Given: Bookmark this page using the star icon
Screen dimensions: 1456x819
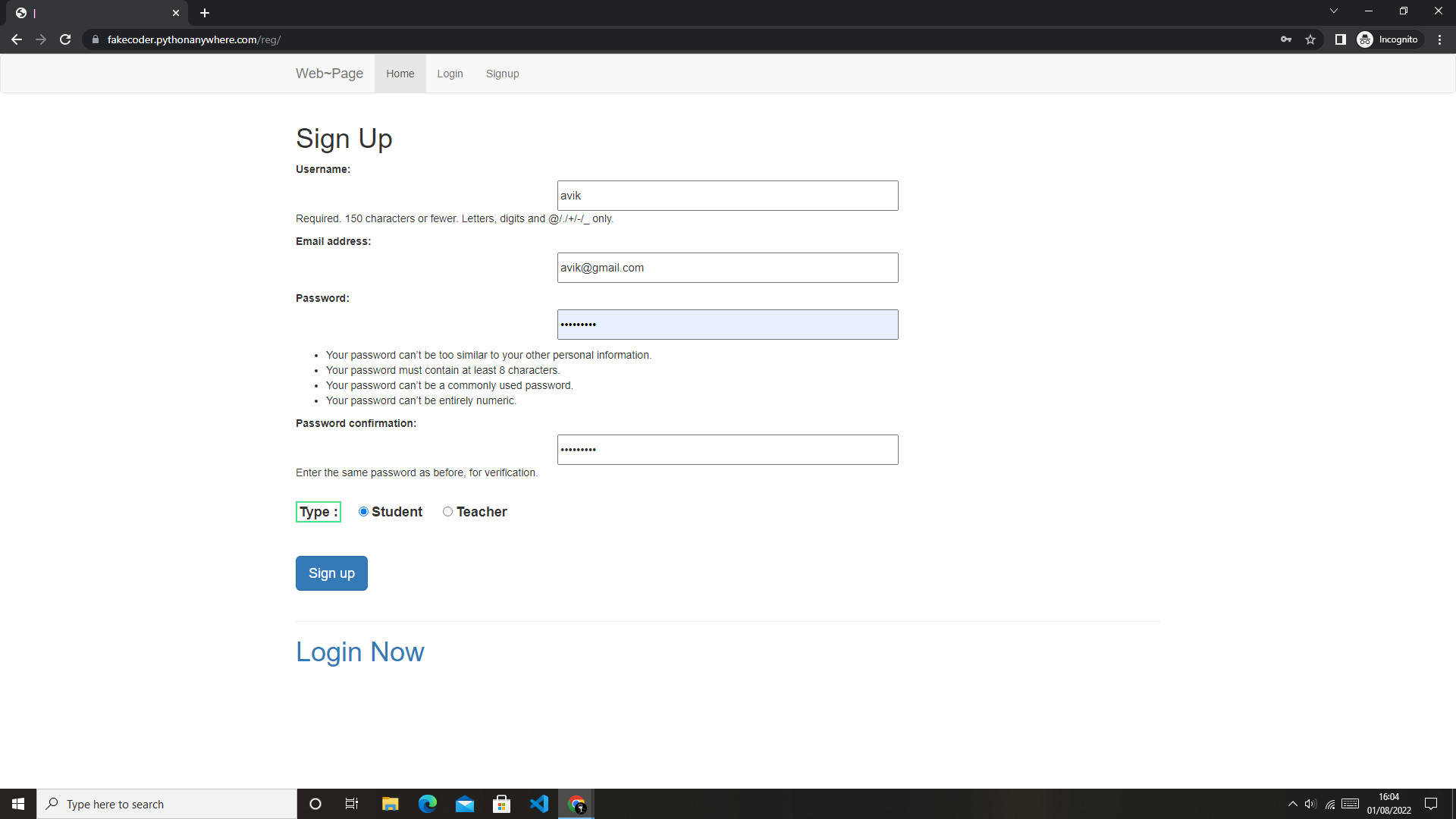Looking at the screenshot, I should pyautogui.click(x=1310, y=39).
